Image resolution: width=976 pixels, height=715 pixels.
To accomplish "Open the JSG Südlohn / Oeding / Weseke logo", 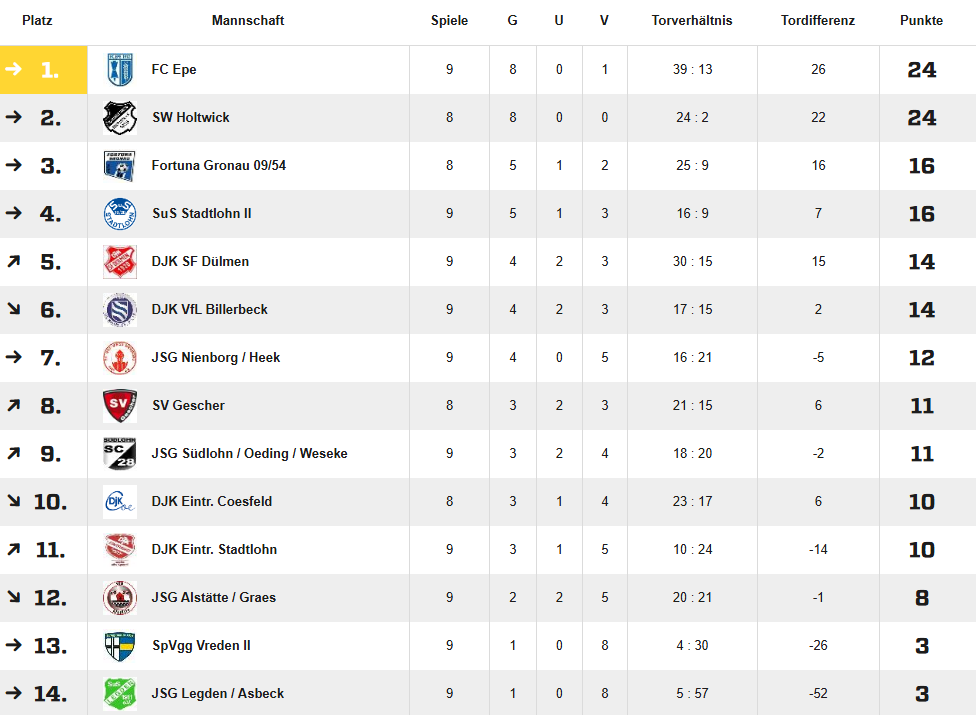I will (120, 454).
